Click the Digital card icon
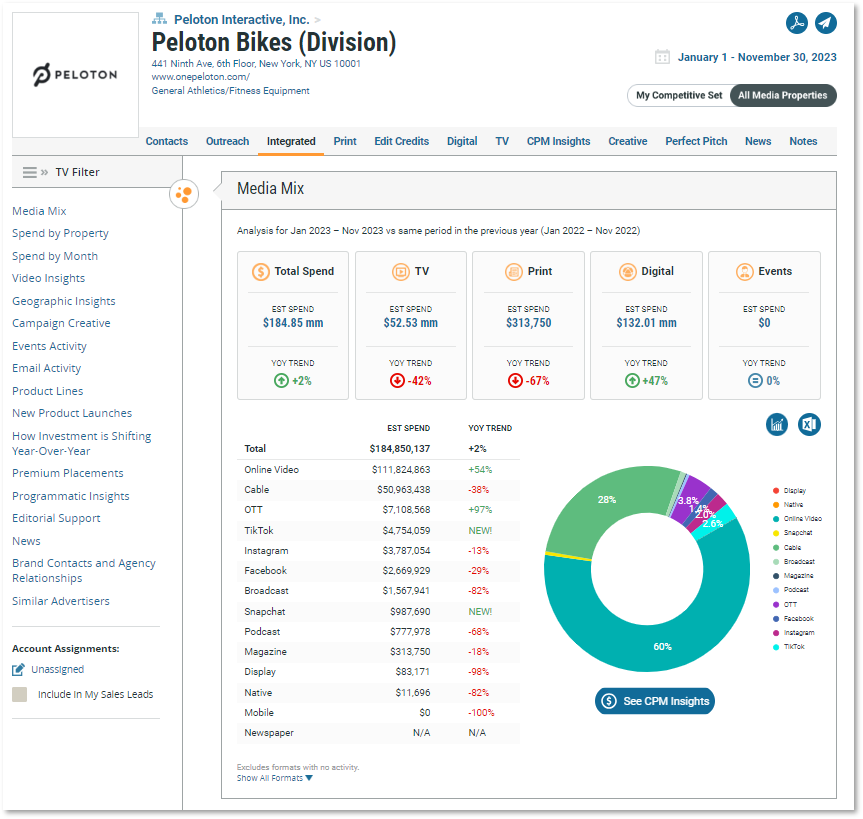 (627, 271)
